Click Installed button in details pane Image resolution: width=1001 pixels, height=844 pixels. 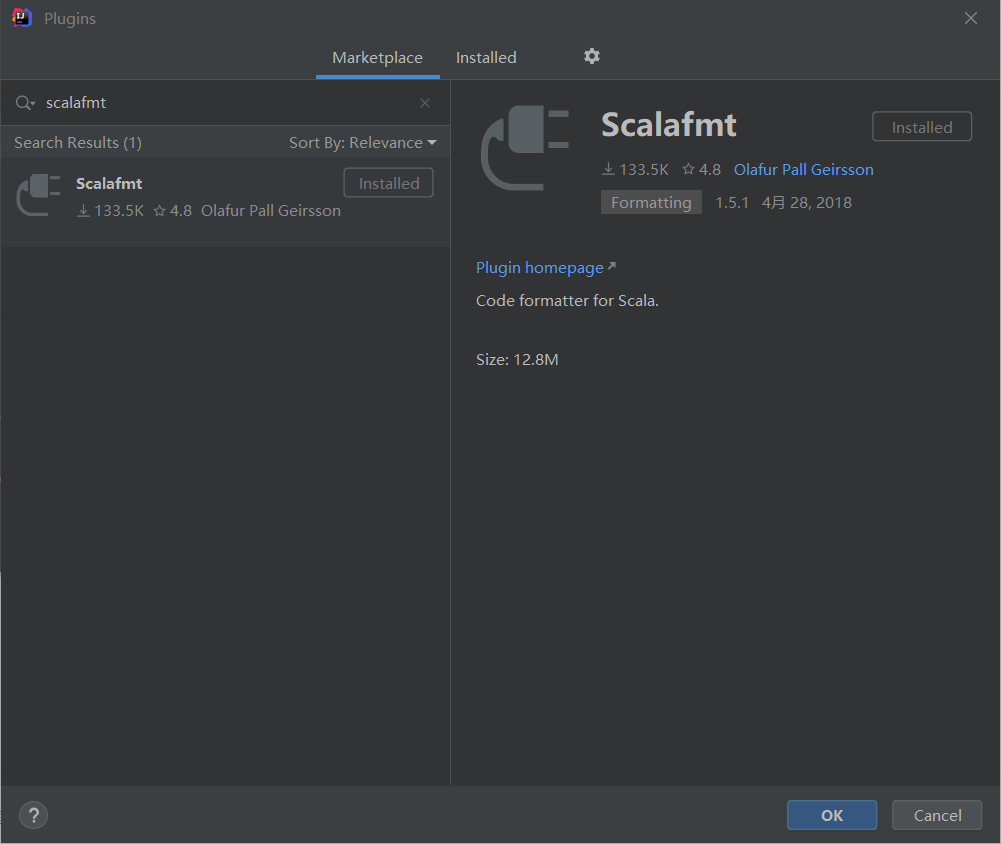[x=922, y=127]
